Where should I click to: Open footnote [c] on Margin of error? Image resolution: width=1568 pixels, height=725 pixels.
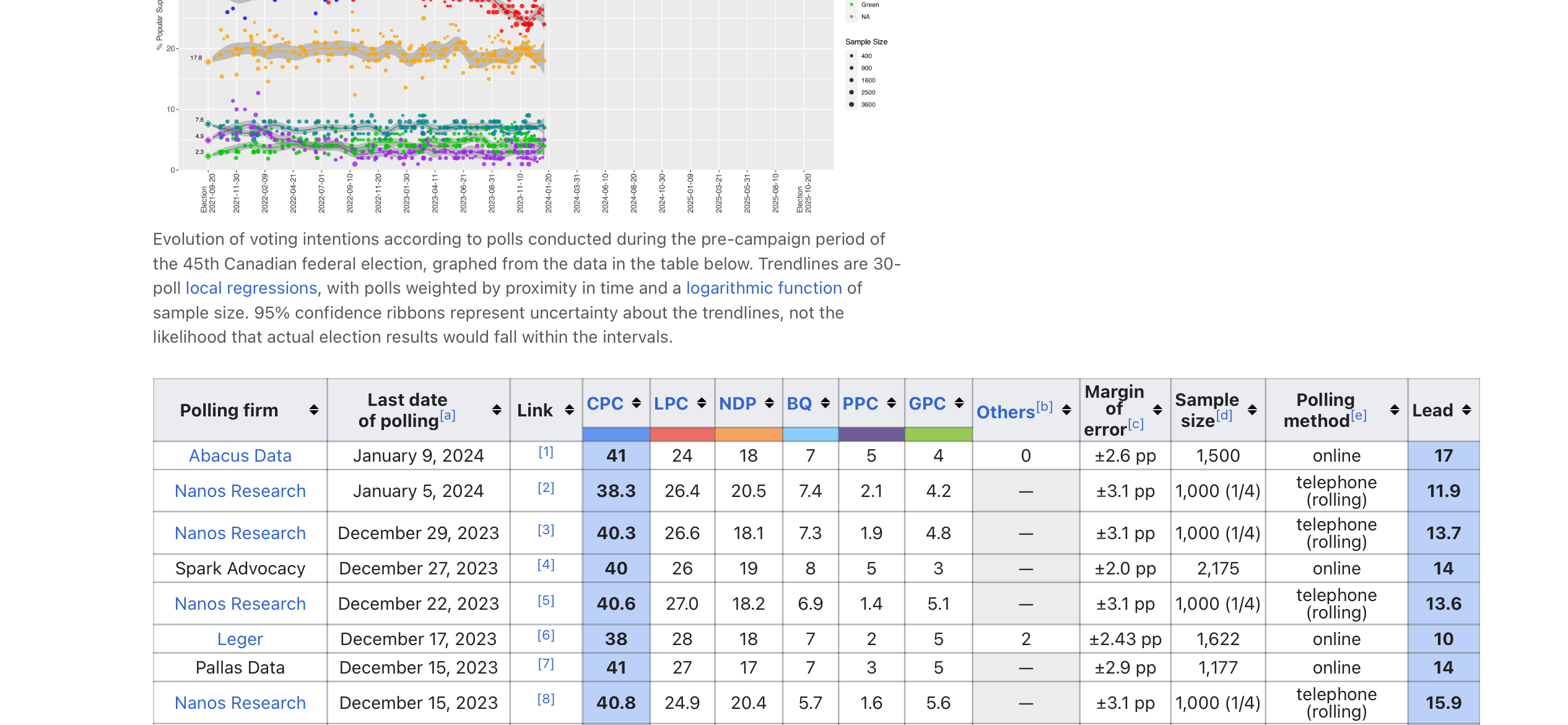1136,424
